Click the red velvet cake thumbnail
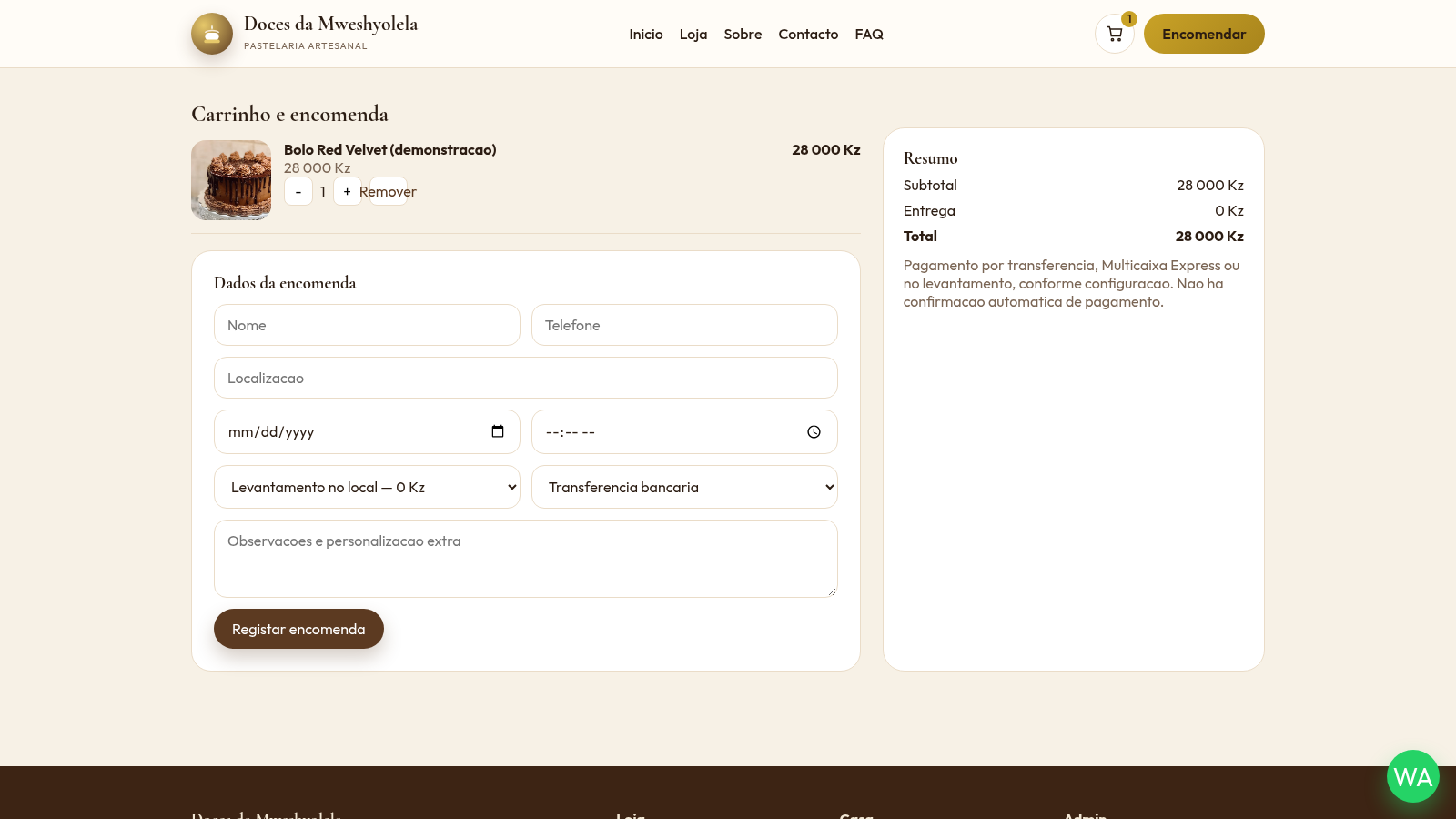The image size is (1456, 819). [x=231, y=180]
